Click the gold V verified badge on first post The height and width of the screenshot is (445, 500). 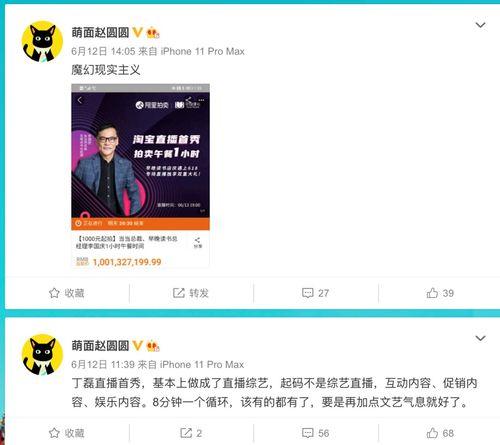137,32
